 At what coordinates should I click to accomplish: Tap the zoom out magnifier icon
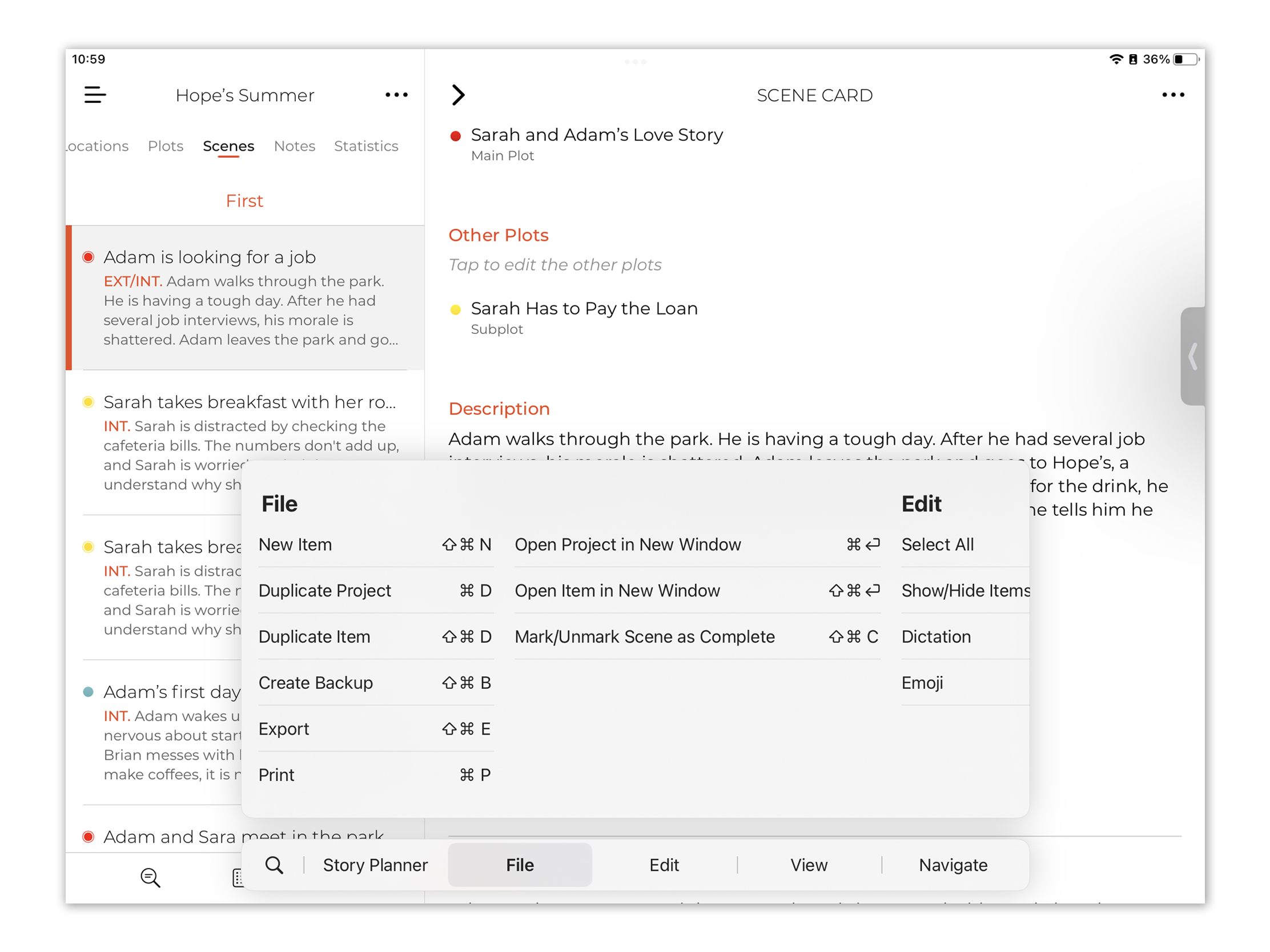(150, 877)
